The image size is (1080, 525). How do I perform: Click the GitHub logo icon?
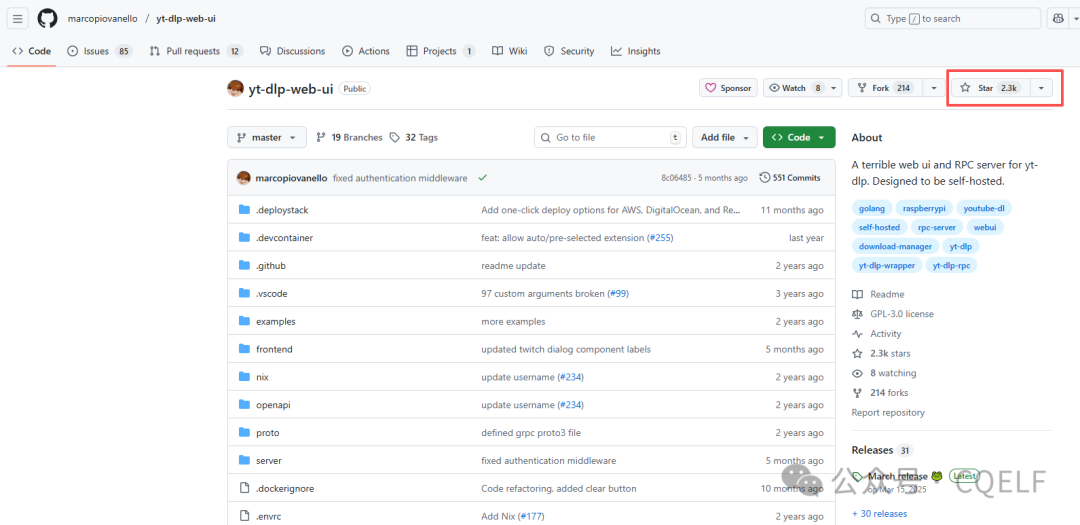pos(47,18)
